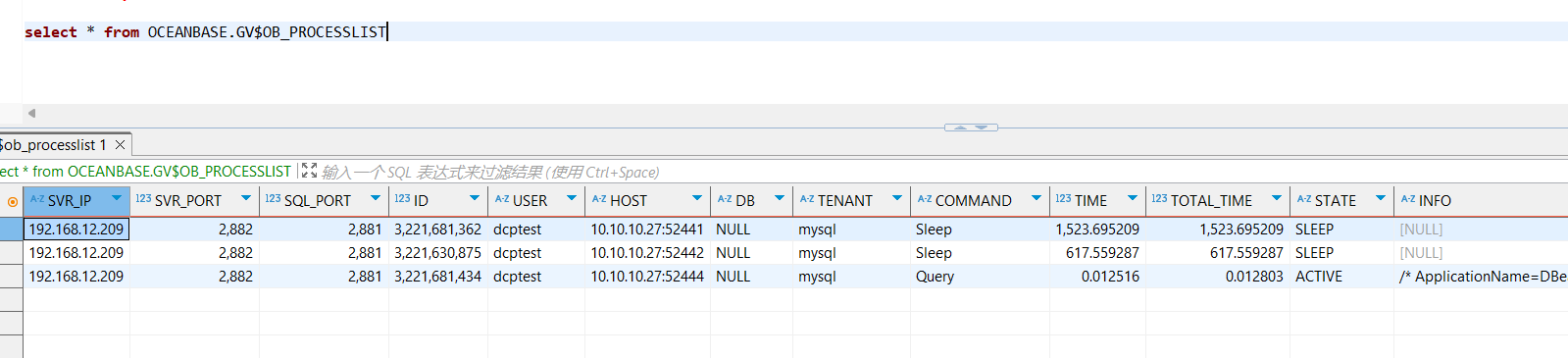This screenshot has height=358, width=1568.
Task: Click the orange record-mode icon in grid corner
Action: [12, 202]
